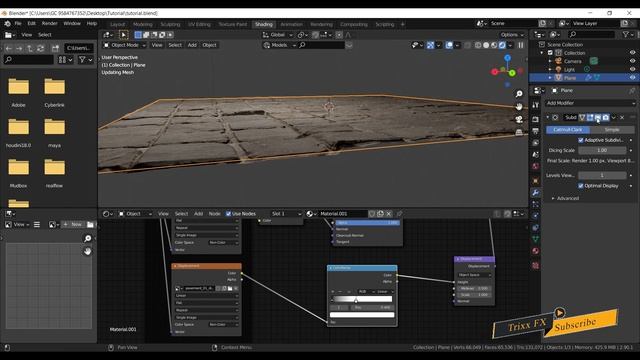Viewport: 640px width, 360px height.
Task: Open the Add menu in 3D viewport header
Action: click(192, 45)
